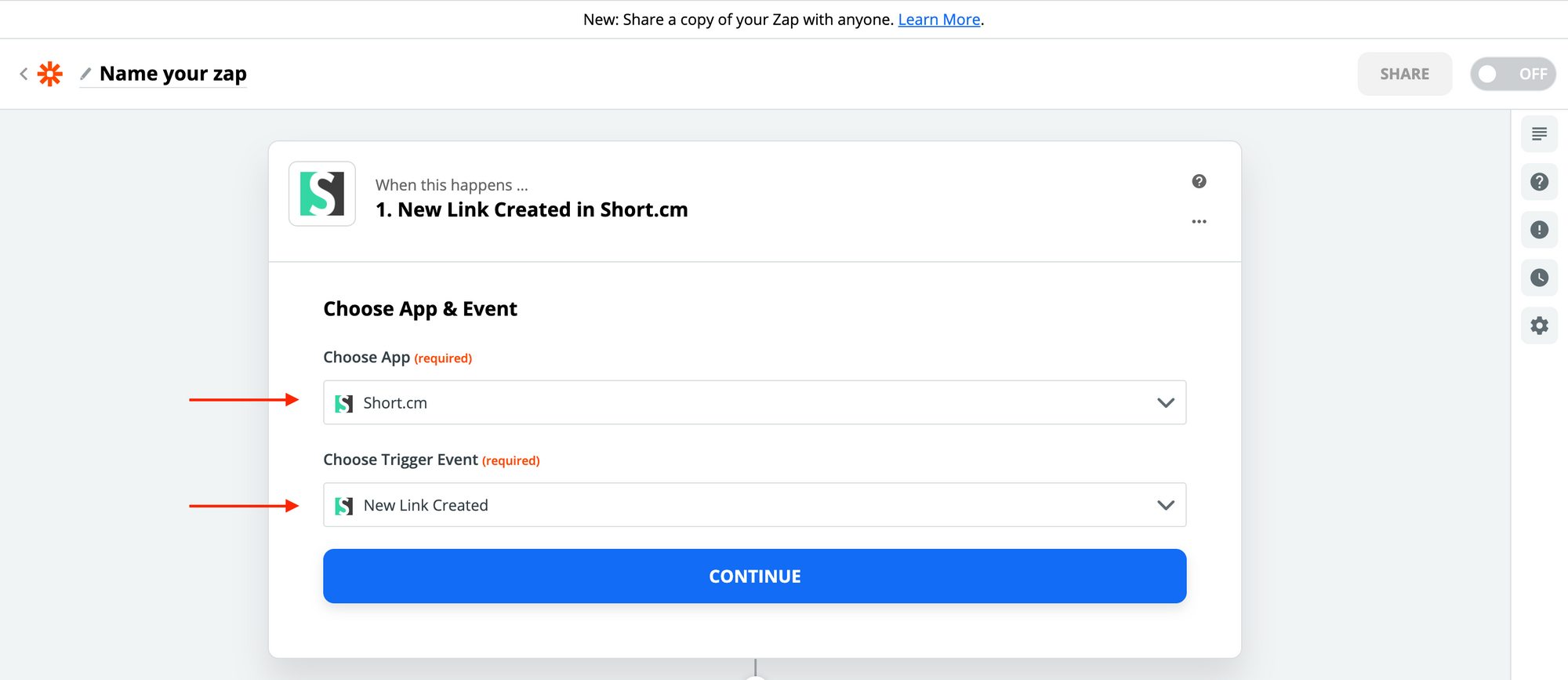This screenshot has width=1568, height=680.
Task: Go back using the left chevron arrow
Action: (24, 74)
